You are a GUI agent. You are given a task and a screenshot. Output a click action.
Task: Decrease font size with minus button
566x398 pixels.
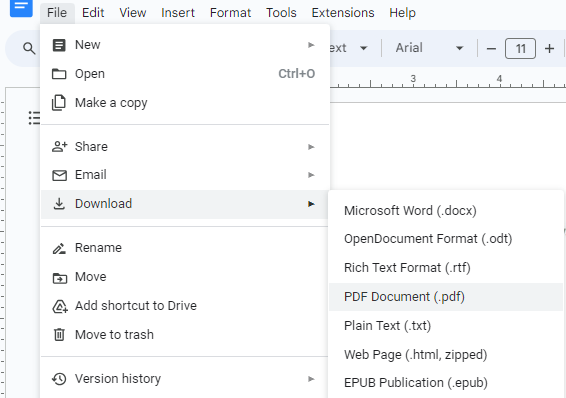coord(491,48)
